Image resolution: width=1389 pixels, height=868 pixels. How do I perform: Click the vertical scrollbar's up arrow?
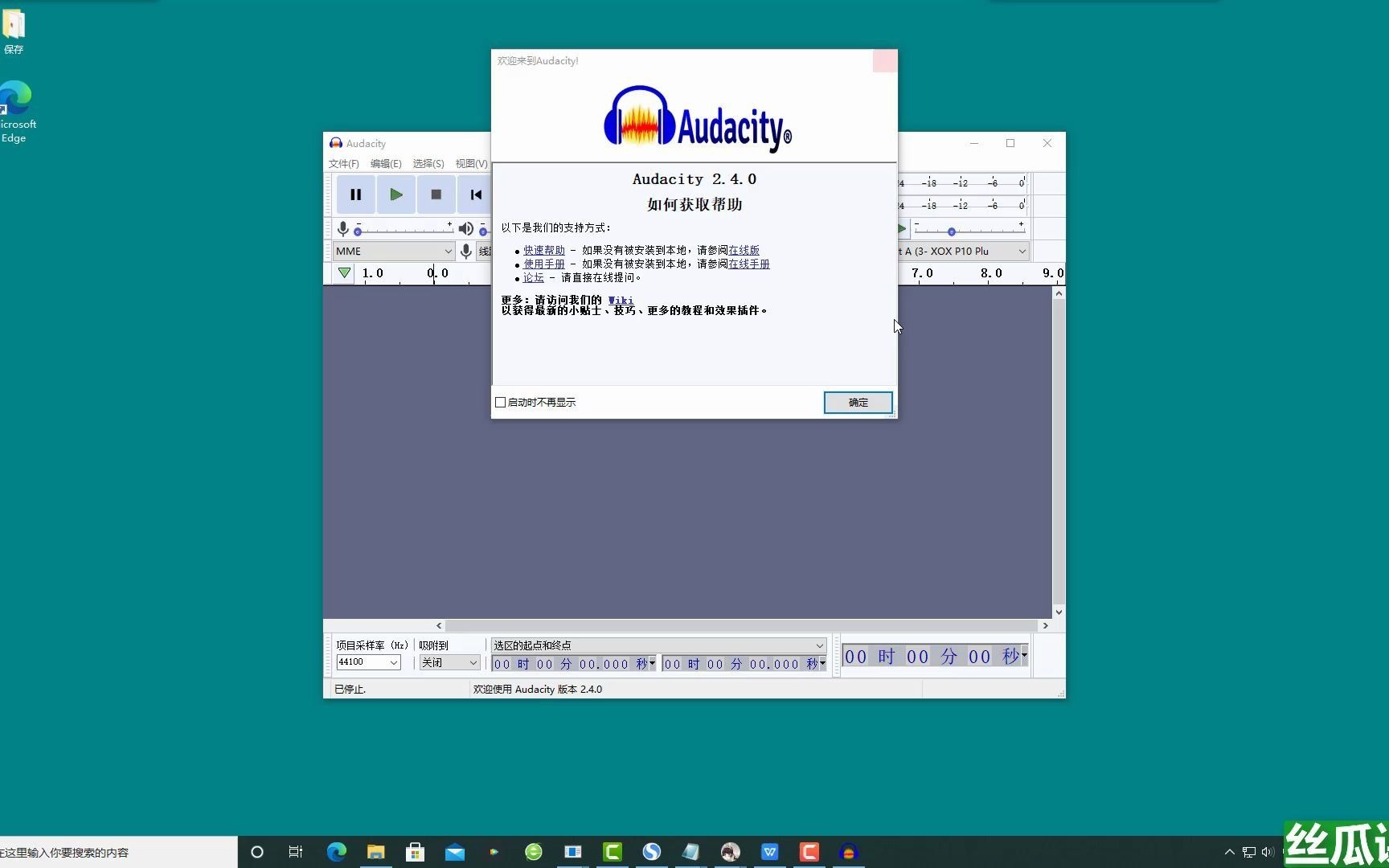[x=1059, y=293]
